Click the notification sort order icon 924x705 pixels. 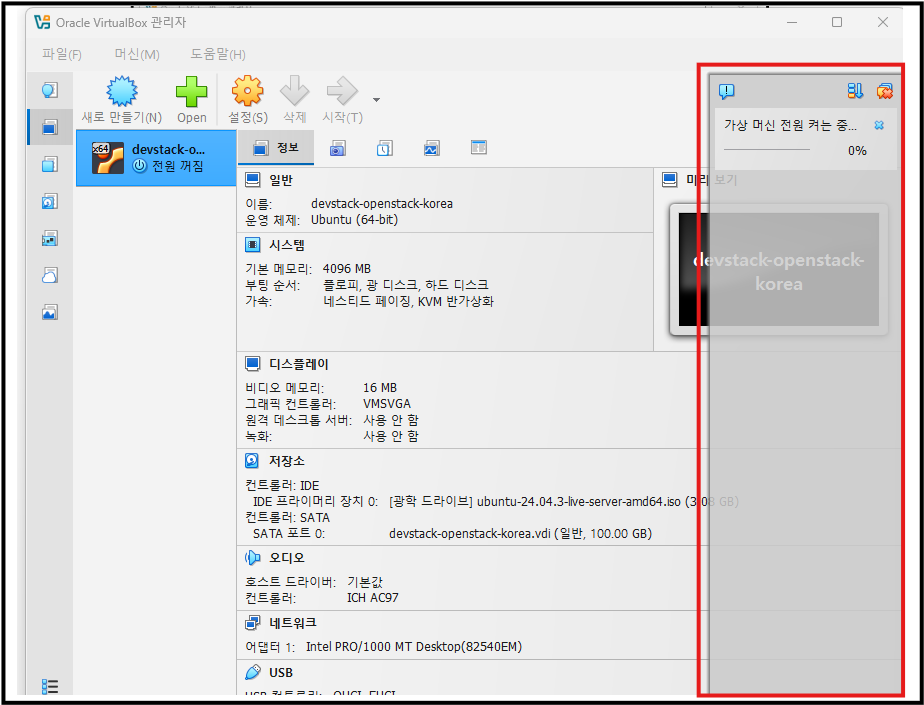[855, 91]
